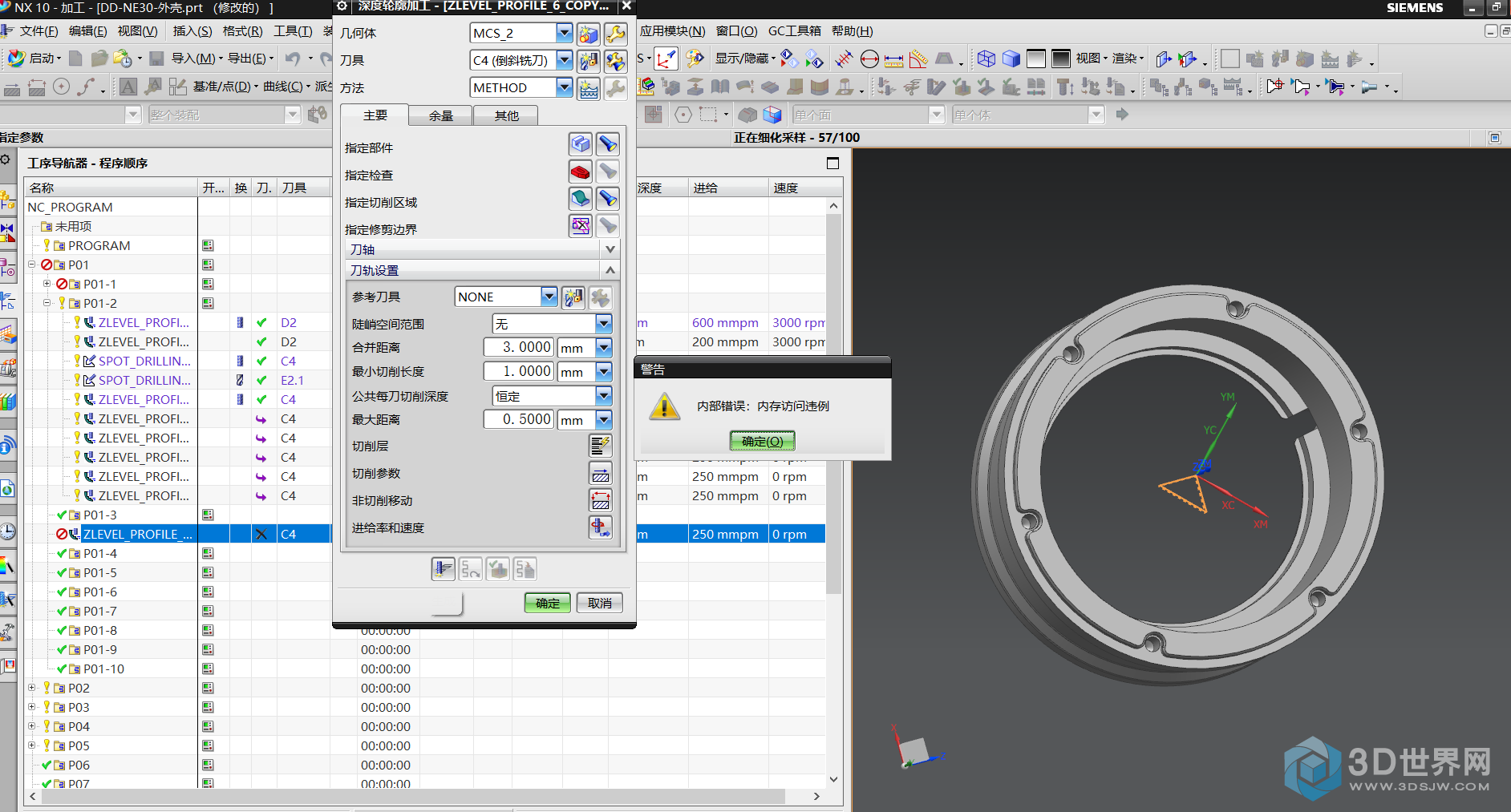
Task: Toggle P01-3 row checkbox icon
Action: tap(208, 515)
